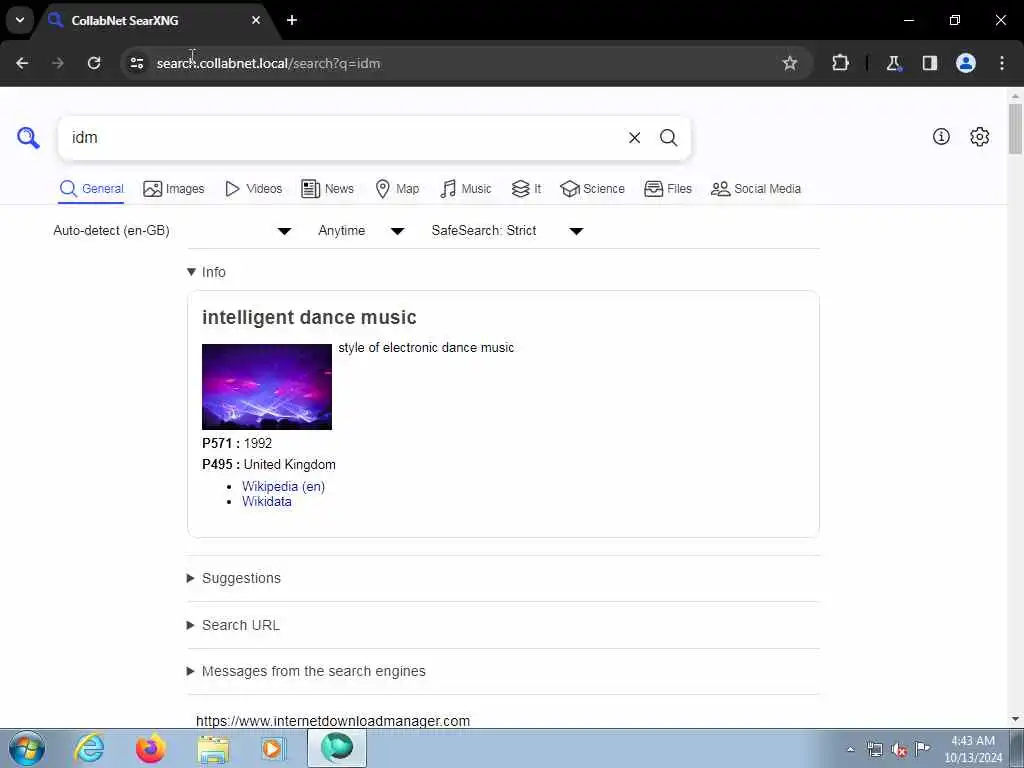This screenshot has height=768, width=1024.
Task: Open the tab search dropdown arrow
Action: 20,20
